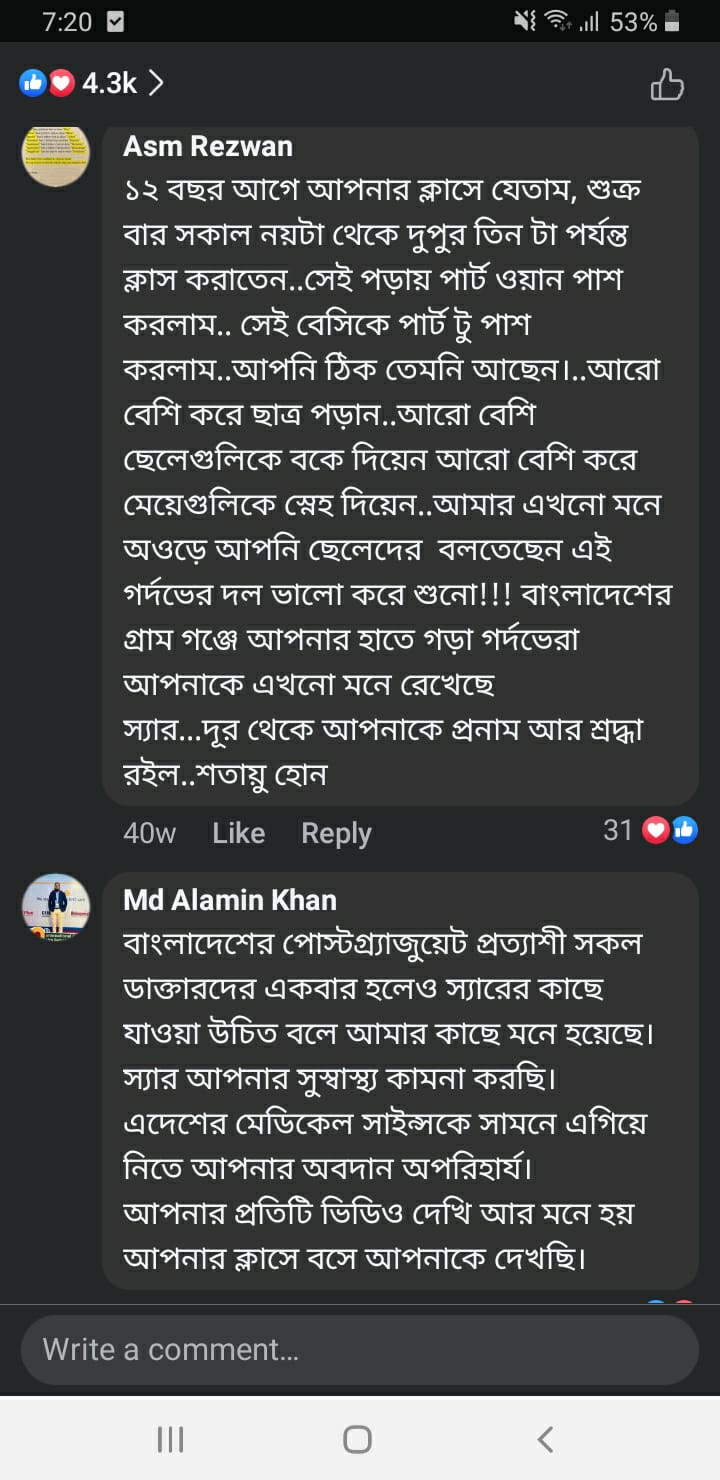View the 31 reactions on Asm Rezwan's comment
Screen dimensions: 720x1480
pyautogui.click(x=618, y=829)
